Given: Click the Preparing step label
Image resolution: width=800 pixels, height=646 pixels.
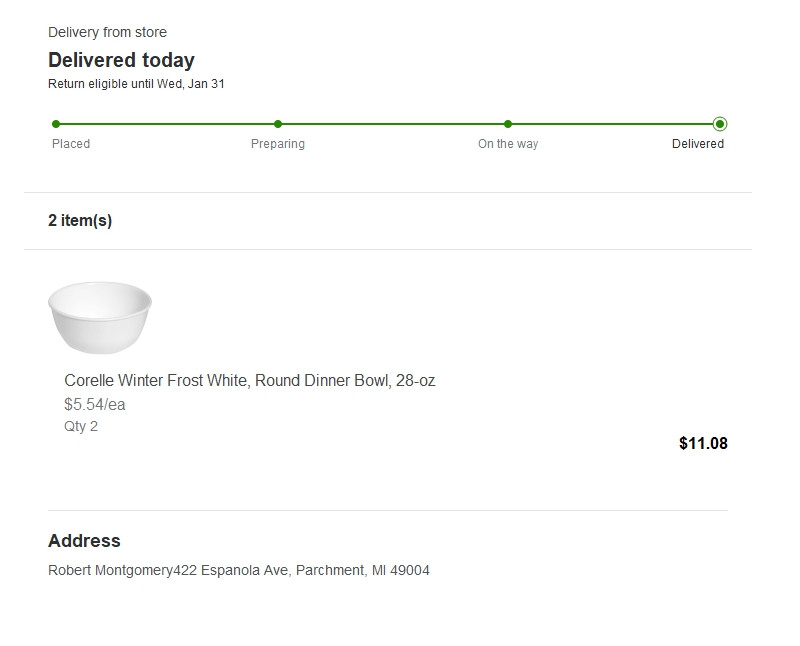Looking at the screenshot, I should (278, 144).
